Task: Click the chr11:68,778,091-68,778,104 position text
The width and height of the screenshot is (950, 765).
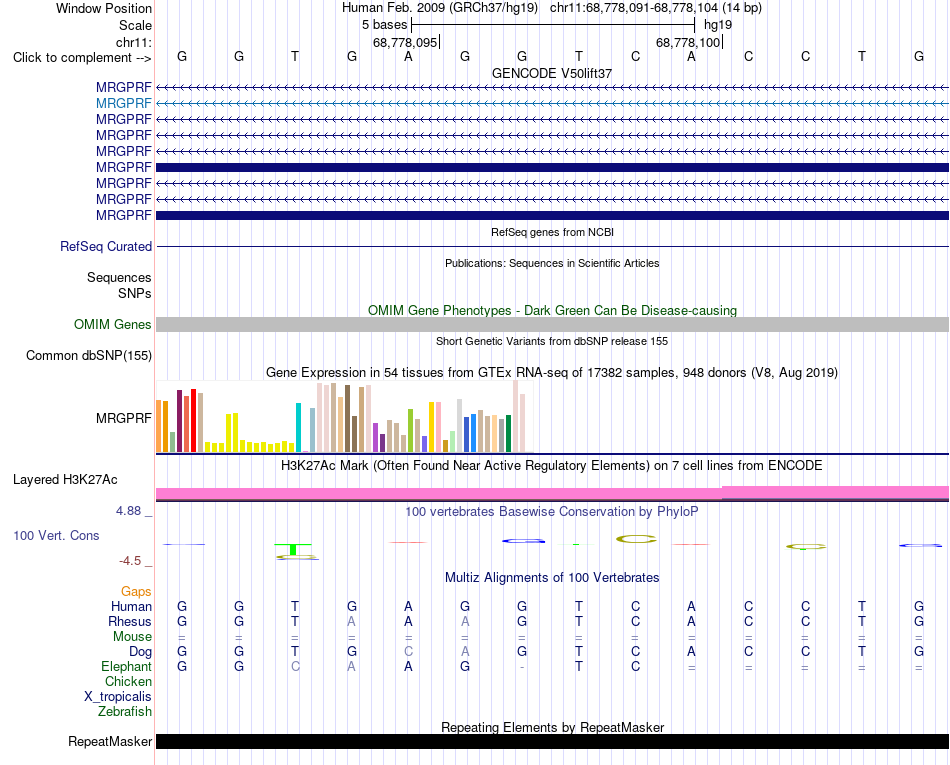Action: click(656, 8)
